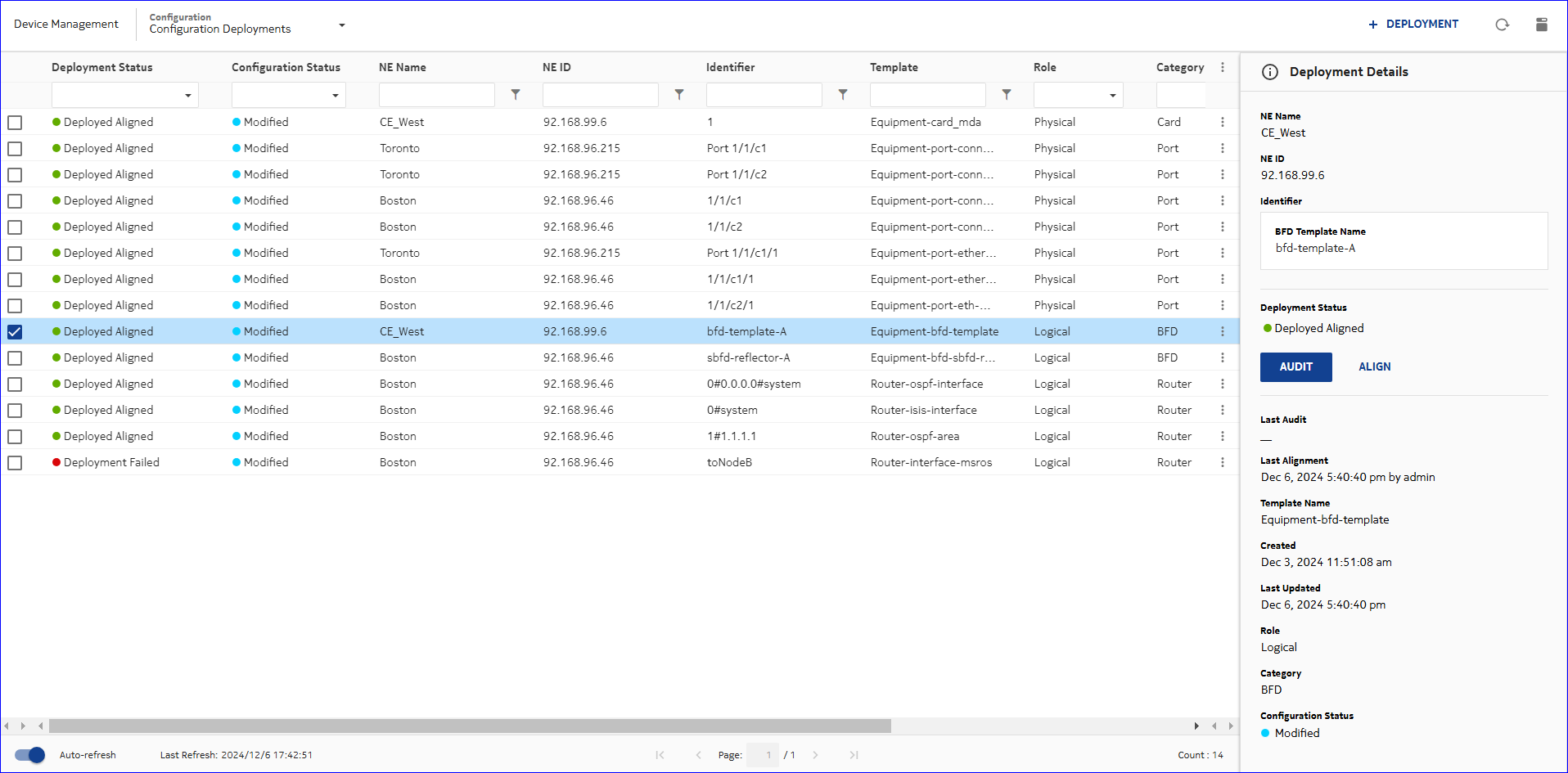1568x773 pixels.
Task: Click the NE Name filter input field
Action: [x=437, y=95]
